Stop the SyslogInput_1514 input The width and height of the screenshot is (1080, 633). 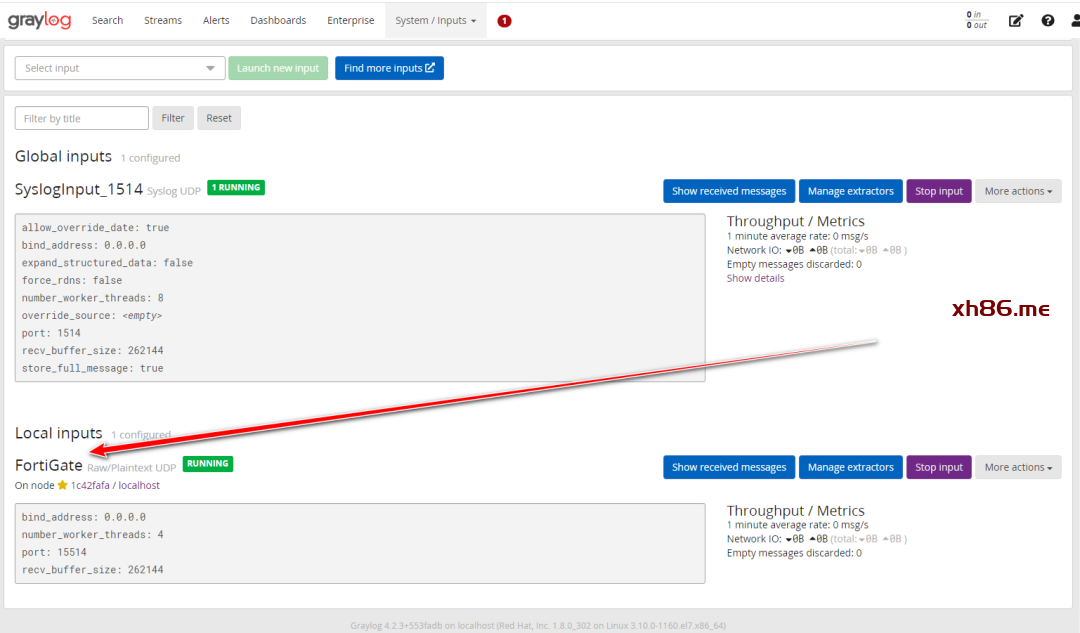939,191
